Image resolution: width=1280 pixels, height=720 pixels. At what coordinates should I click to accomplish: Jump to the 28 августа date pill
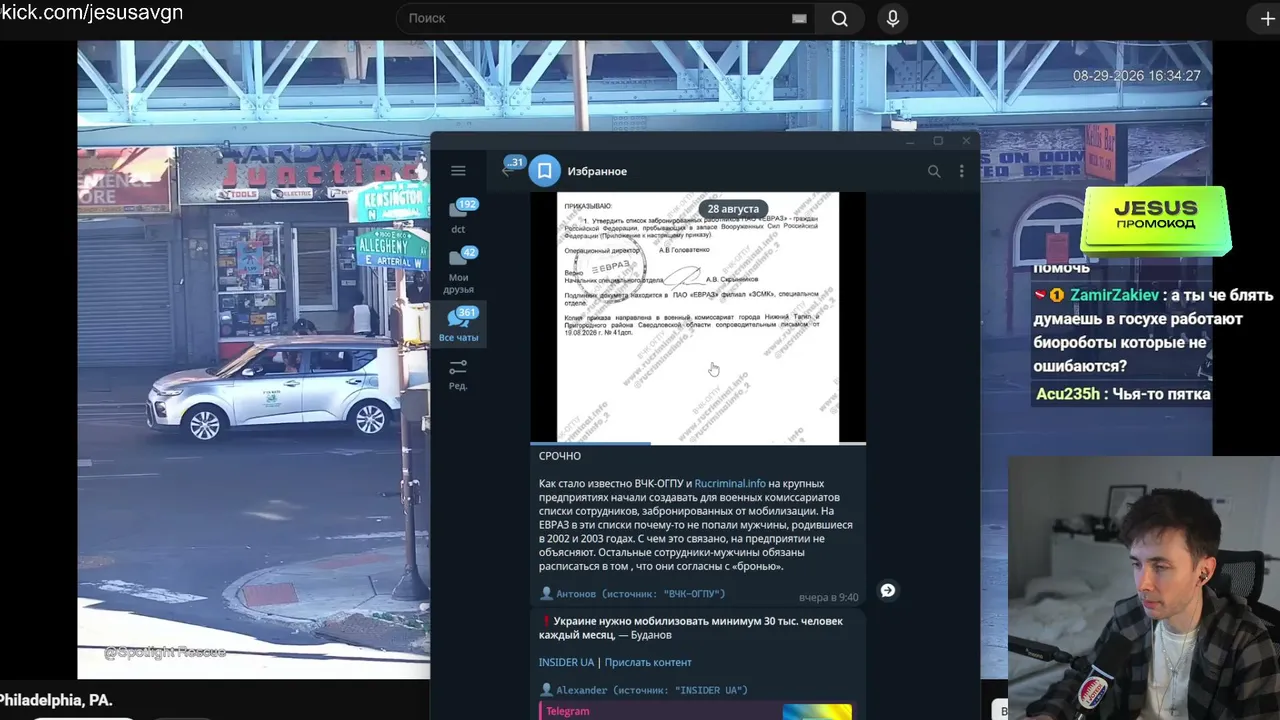pos(733,209)
